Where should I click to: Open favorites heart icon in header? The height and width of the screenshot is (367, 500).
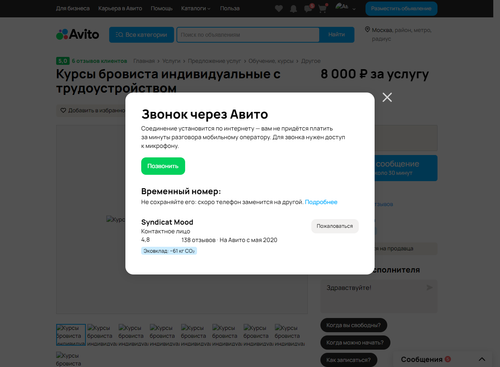tap(279, 8)
